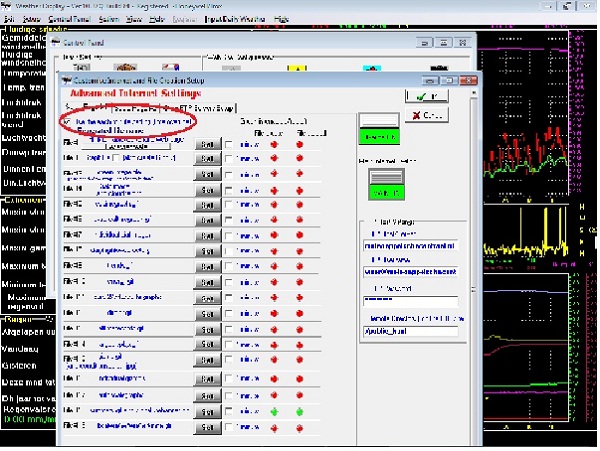The image size is (600, 451).
Task: Click the setup dialog vertical scrollbar
Action: [473, 268]
